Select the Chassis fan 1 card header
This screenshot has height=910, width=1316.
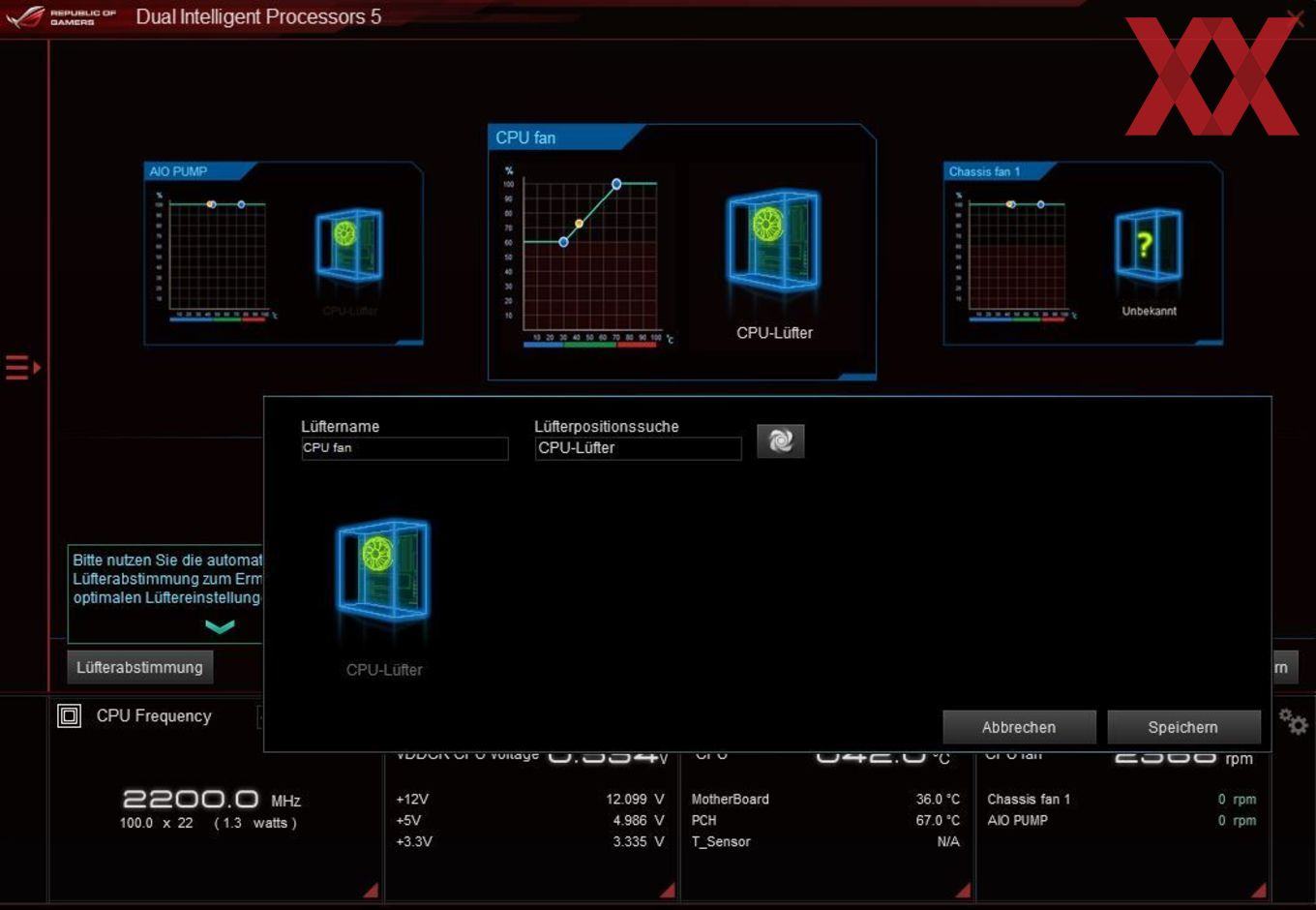[x=1000, y=171]
